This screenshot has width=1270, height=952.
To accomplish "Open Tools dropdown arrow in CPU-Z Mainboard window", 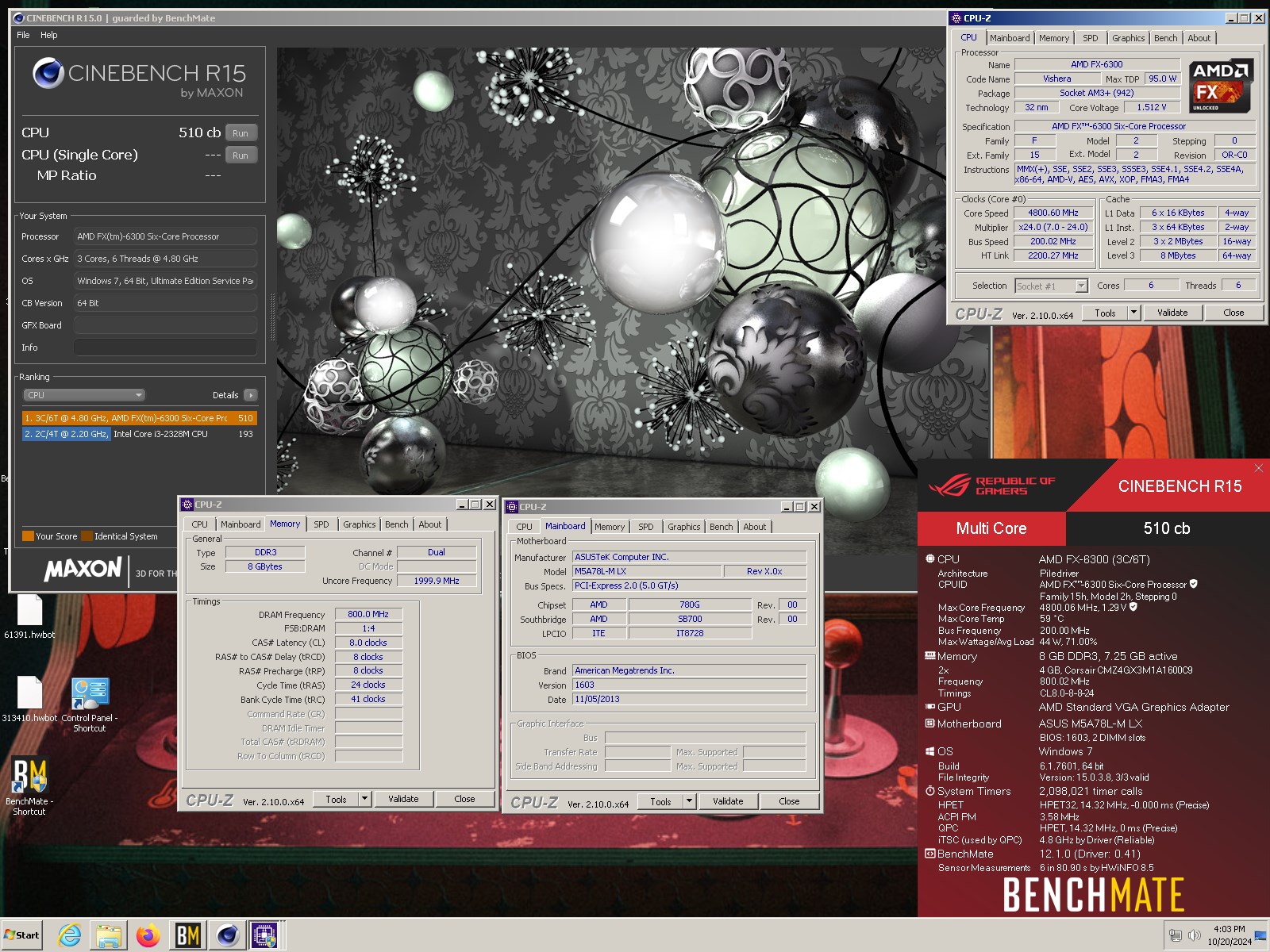I will coord(689,801).
